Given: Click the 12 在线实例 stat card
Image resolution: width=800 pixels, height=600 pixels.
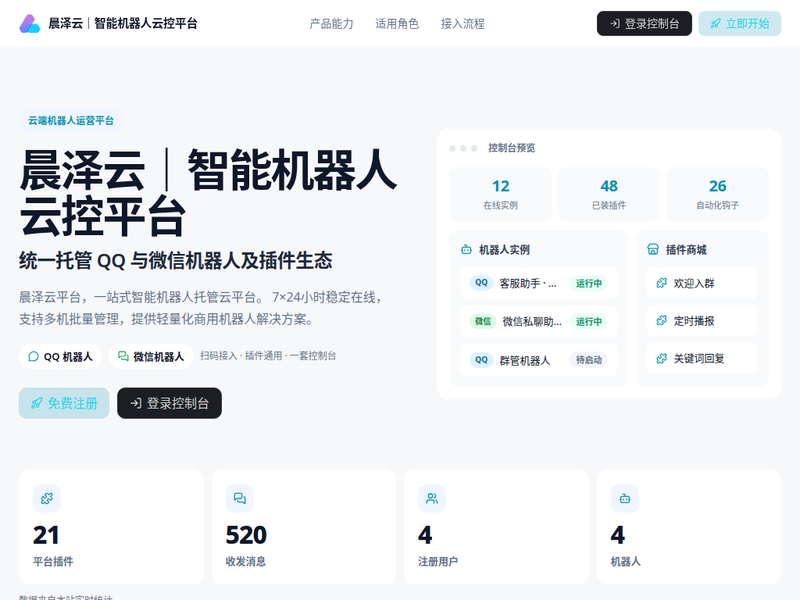Looking at the screenshot, I should click(500, 194).
